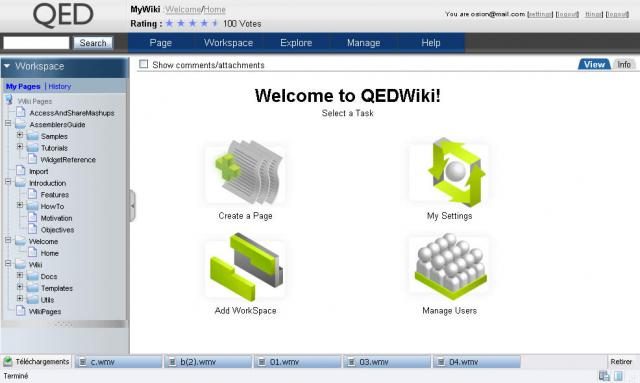Click the fourth rating star

click(x=204, y=23)
